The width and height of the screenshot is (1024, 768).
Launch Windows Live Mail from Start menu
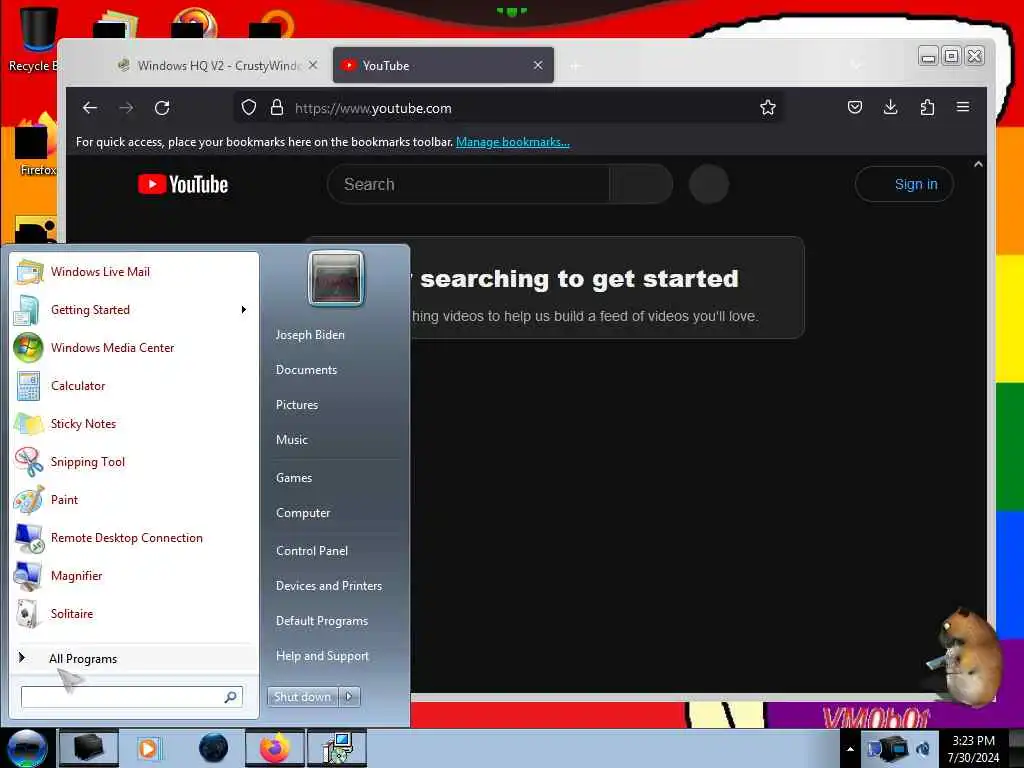click(134, 272)
